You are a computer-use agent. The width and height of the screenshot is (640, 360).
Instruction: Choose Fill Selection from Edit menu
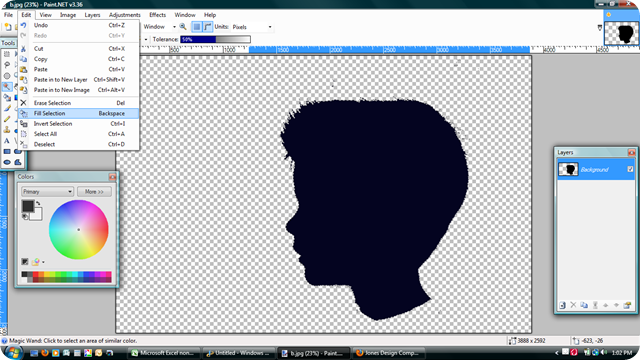tap(78, 113)
